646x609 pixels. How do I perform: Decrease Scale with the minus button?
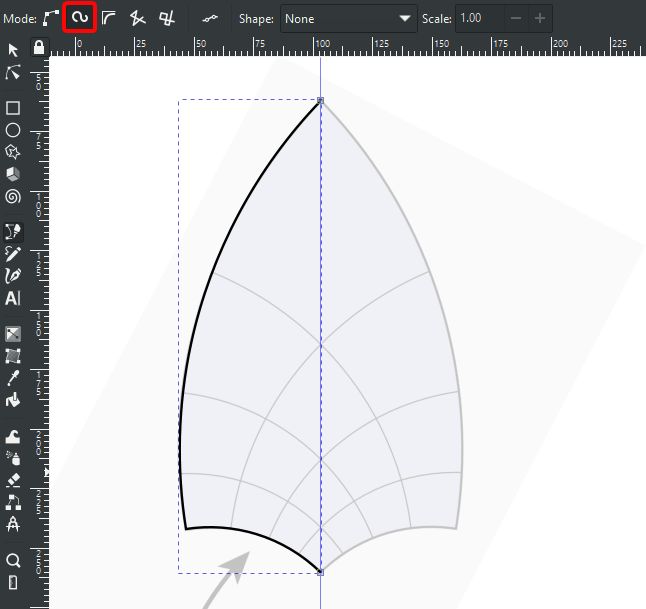click(x=516, y=18)
